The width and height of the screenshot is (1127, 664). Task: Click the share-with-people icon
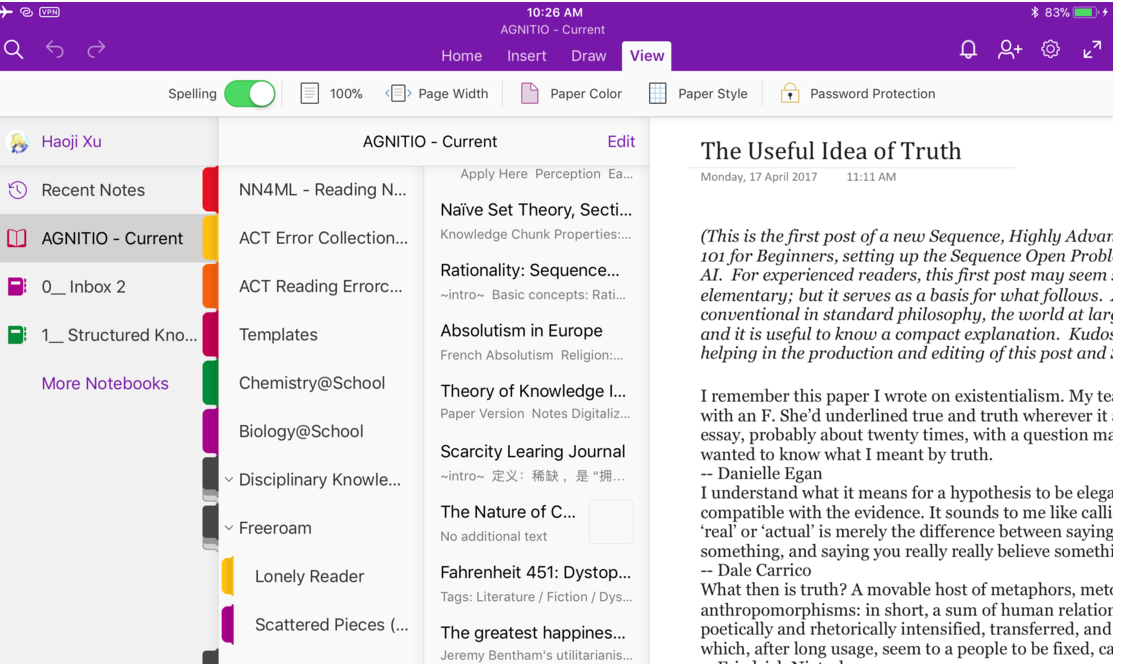pos(1010,48)
